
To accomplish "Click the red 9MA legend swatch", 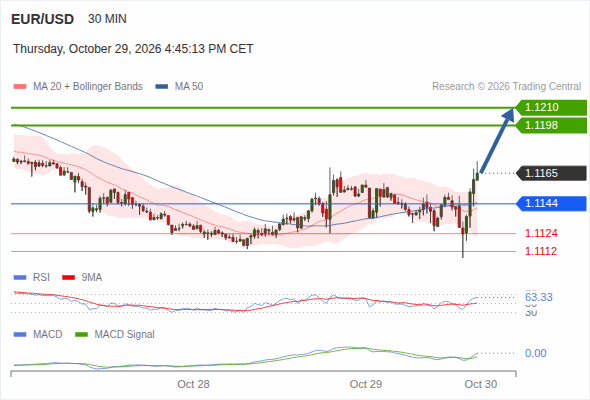I will click(x=68, y=278).
